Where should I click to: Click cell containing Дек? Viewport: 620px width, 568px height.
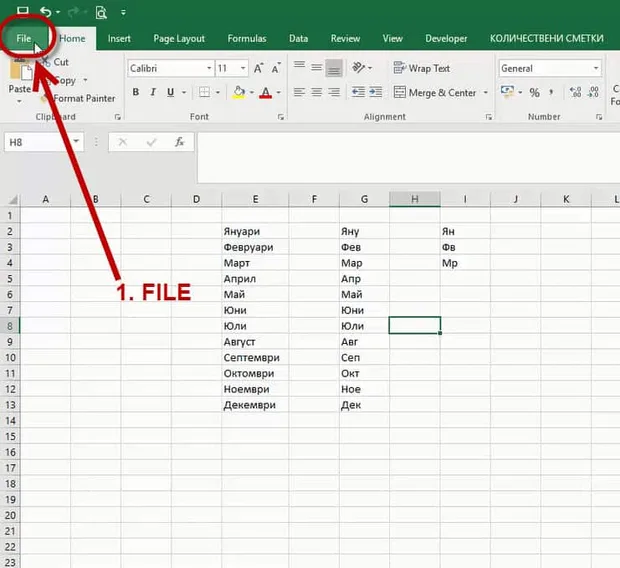pos(364,405)
